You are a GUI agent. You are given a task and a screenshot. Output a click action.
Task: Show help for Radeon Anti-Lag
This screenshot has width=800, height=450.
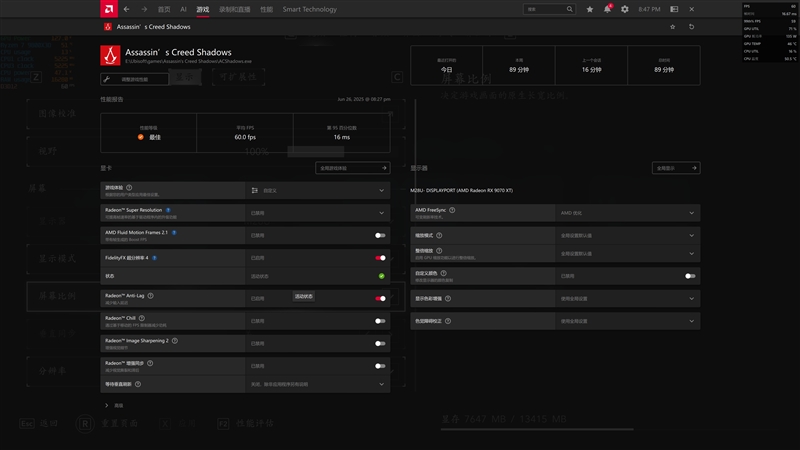(151, 296)
